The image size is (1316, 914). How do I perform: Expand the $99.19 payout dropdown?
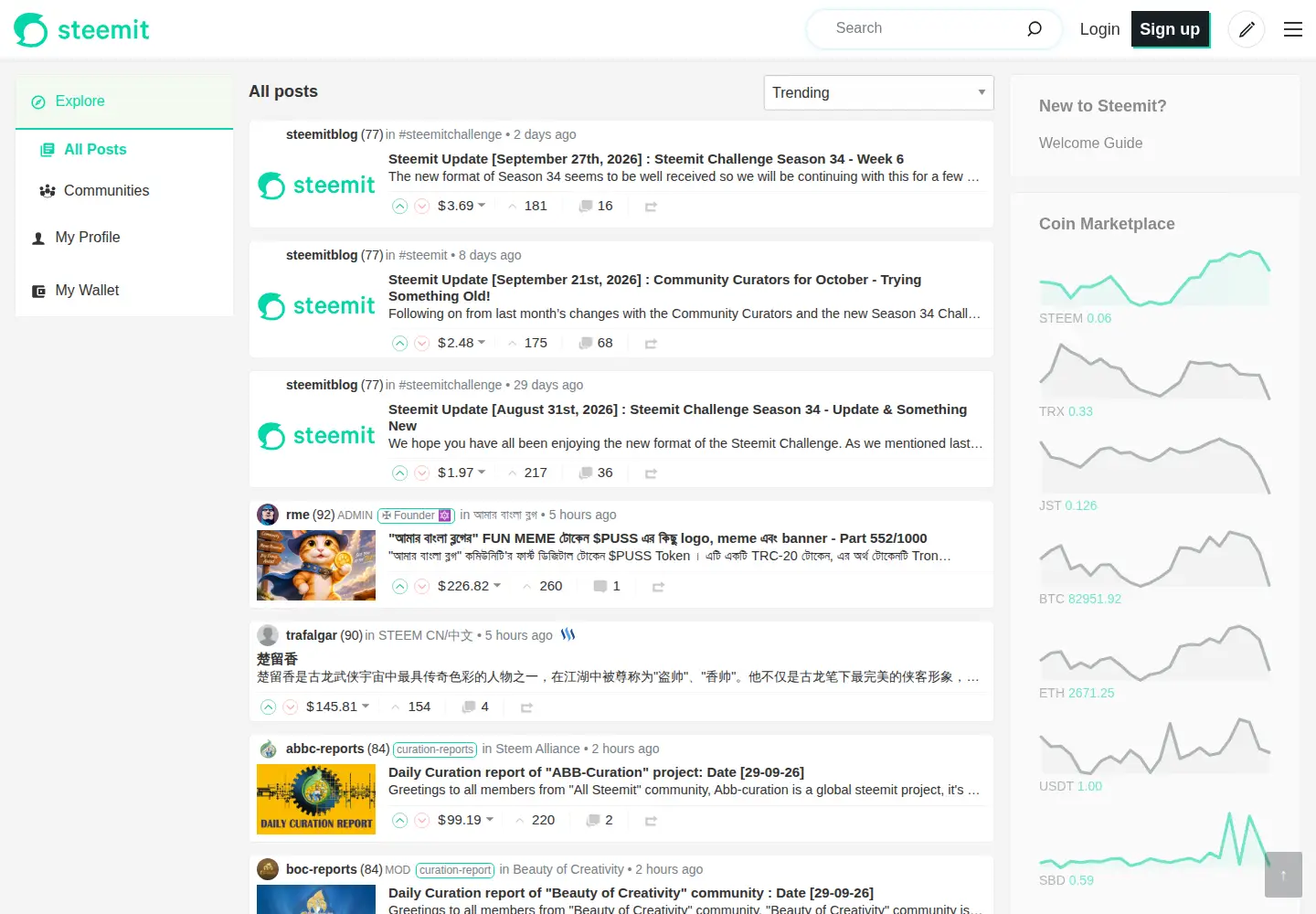465,820
